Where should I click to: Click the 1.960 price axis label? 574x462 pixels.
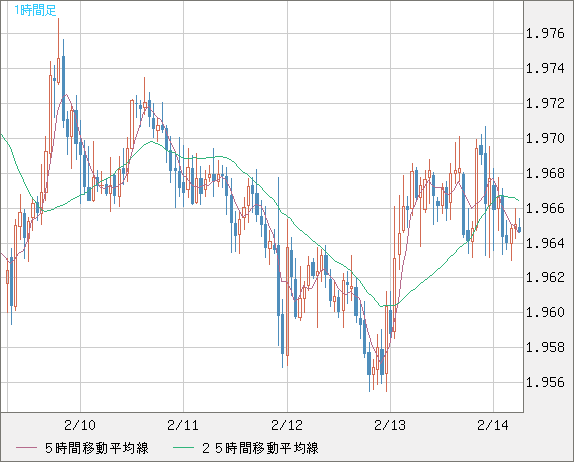[545, 312]
